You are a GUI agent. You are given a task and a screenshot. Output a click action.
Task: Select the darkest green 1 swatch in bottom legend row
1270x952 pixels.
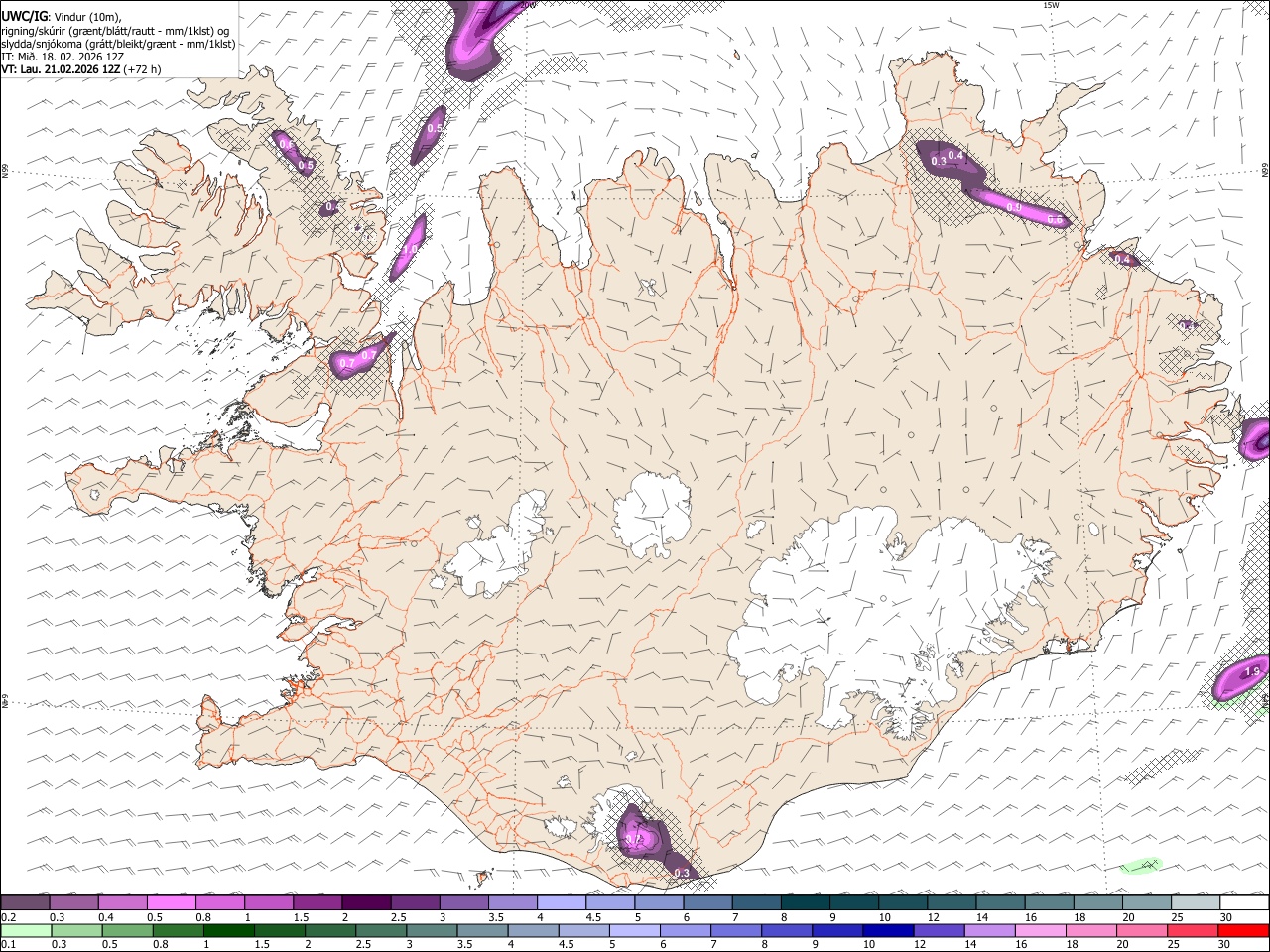pyautogui.click(x=228, y=930)
